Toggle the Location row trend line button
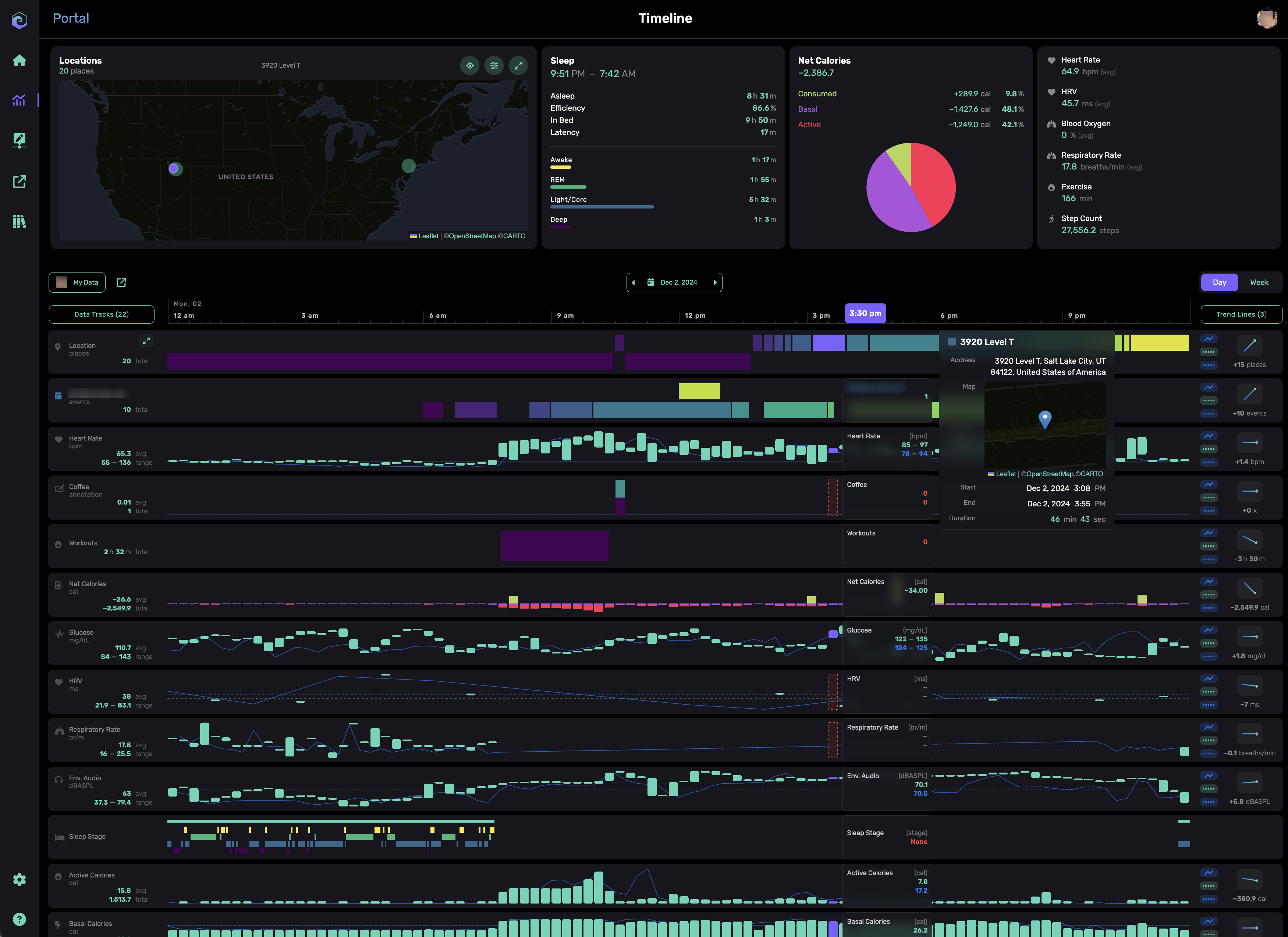The height and width of the screenshot is (937, 1288). tap(1209, 339)
